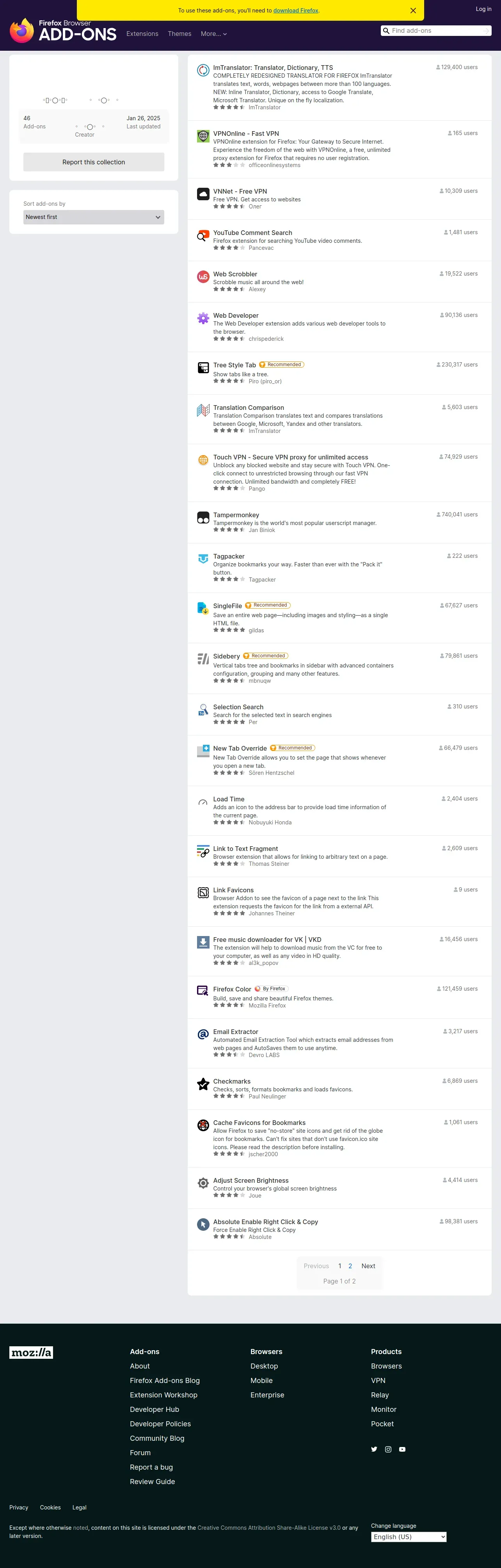Screen dimensions: 501x1568
Task: Open Community Blog footer link
Action: coord(157,1438)
